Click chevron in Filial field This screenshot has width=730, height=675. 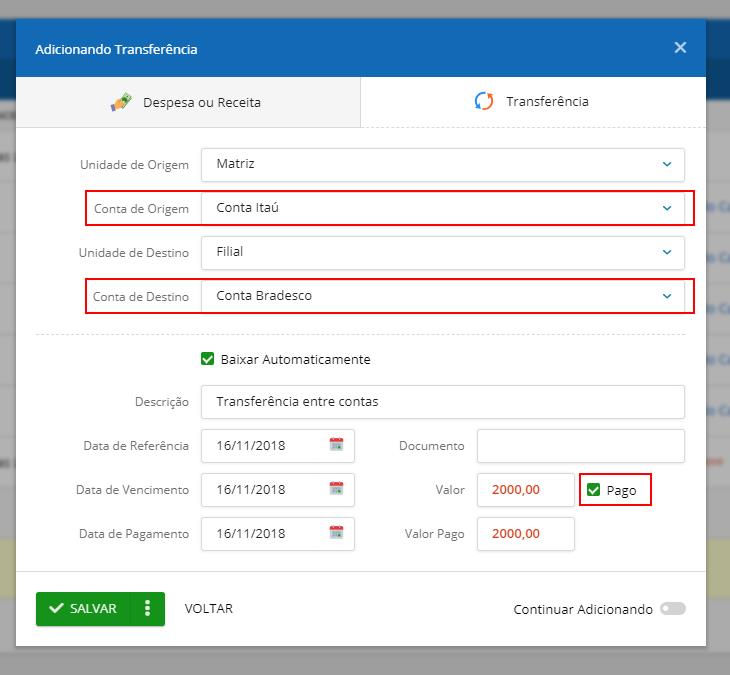667,252
